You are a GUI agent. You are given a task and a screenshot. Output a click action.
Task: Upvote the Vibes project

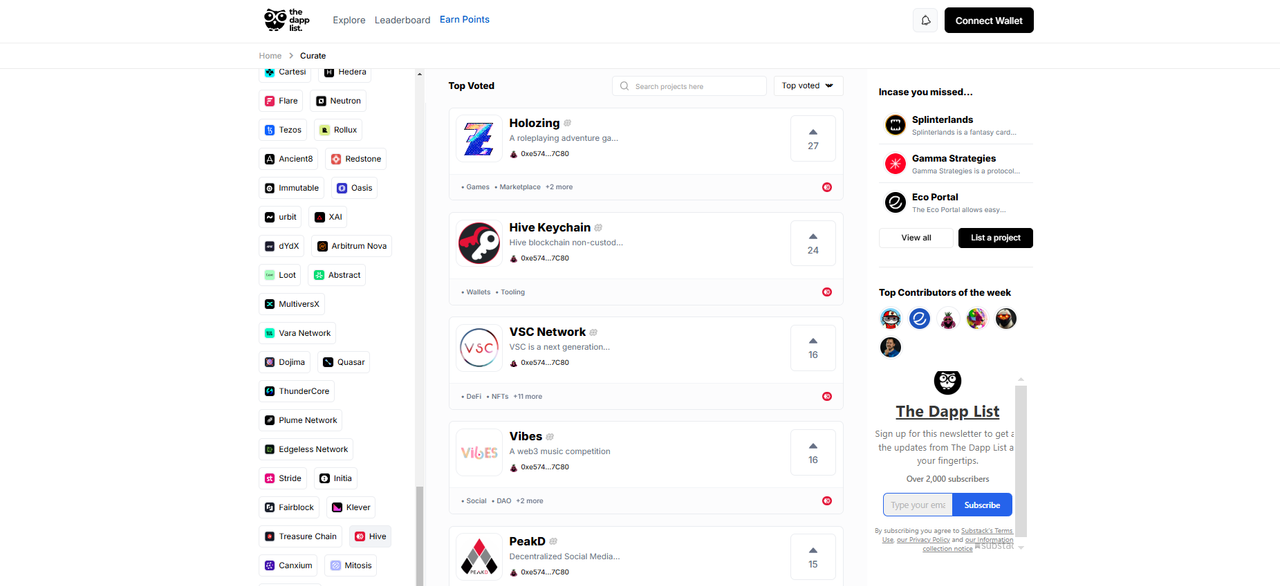tap(813, 452)
